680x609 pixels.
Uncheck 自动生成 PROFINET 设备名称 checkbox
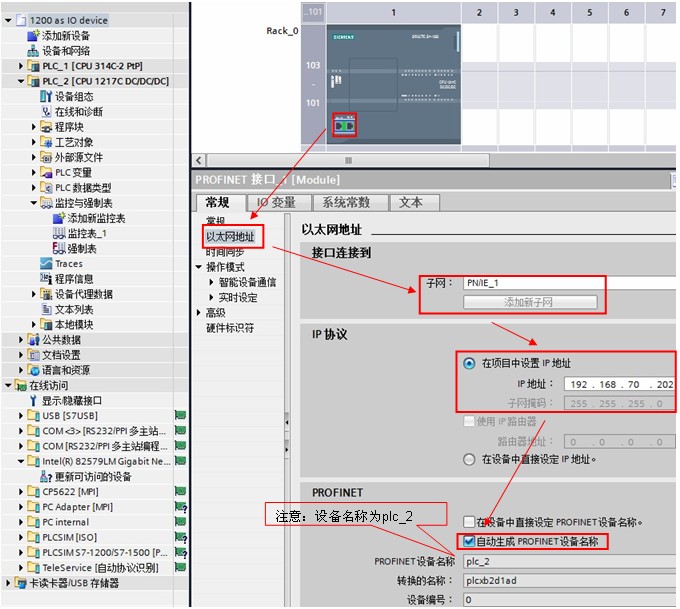pos(469,541)
